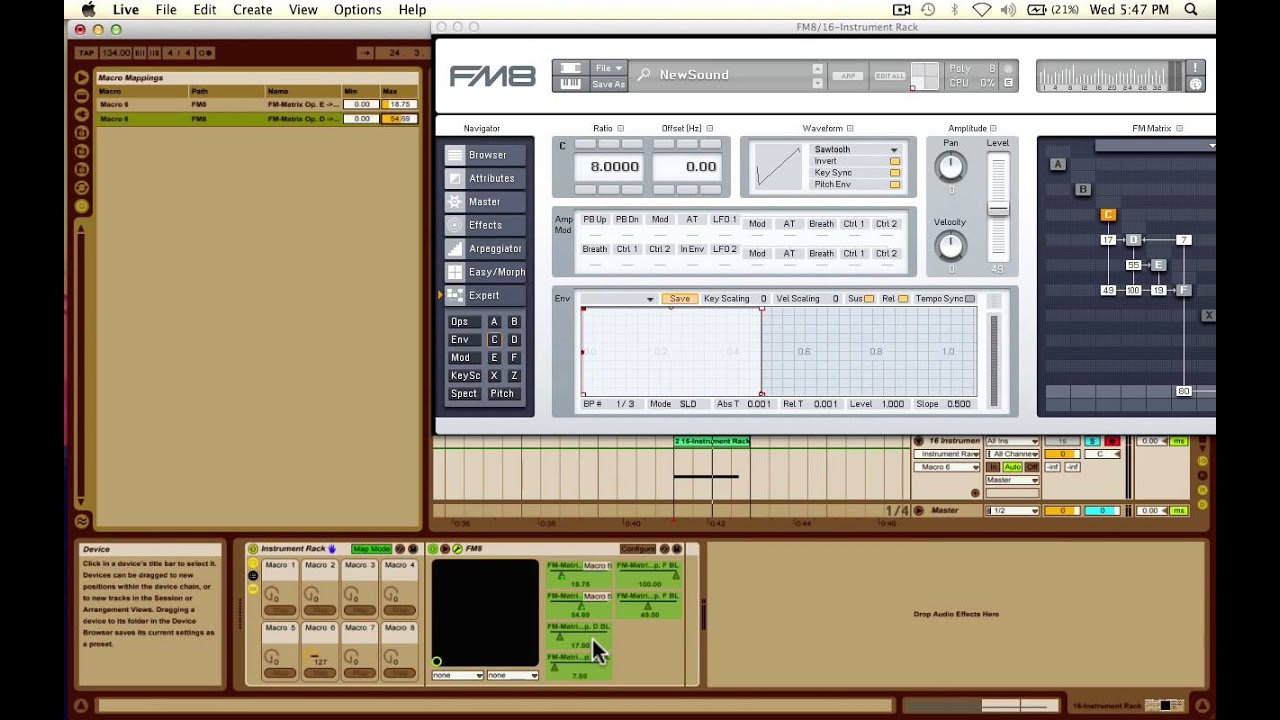Toggle the Instrument Rack device activator
Viewport: 1280px width, 720px height.
pos(253,549)
